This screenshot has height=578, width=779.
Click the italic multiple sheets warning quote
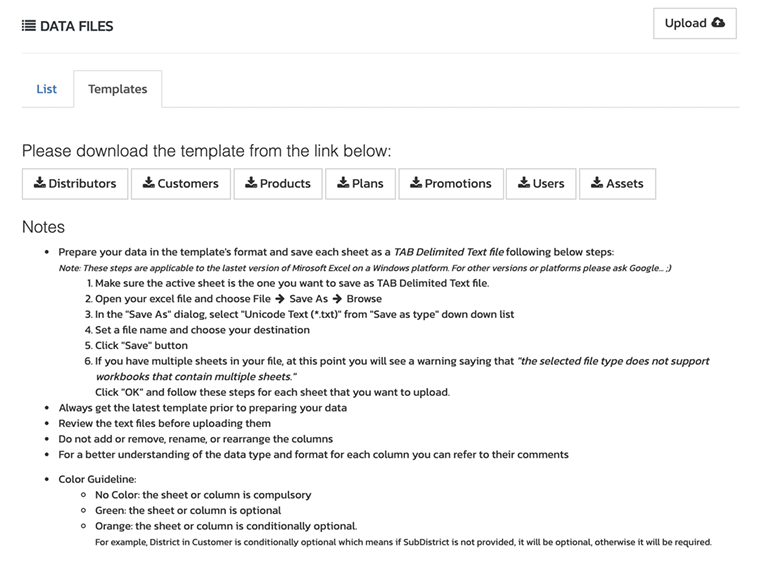[x=613, y=361]
